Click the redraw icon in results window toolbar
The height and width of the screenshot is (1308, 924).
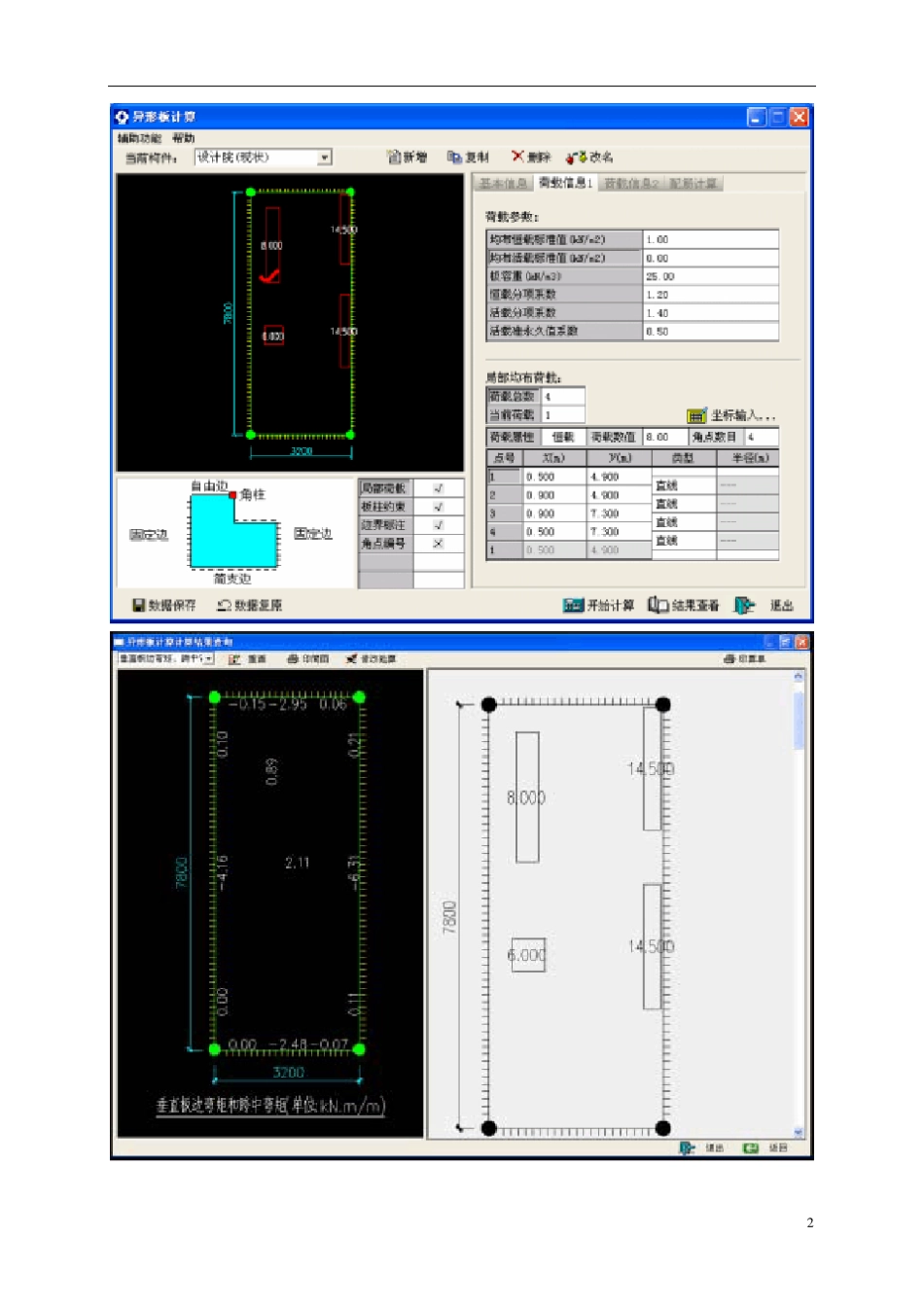point(234,659)
